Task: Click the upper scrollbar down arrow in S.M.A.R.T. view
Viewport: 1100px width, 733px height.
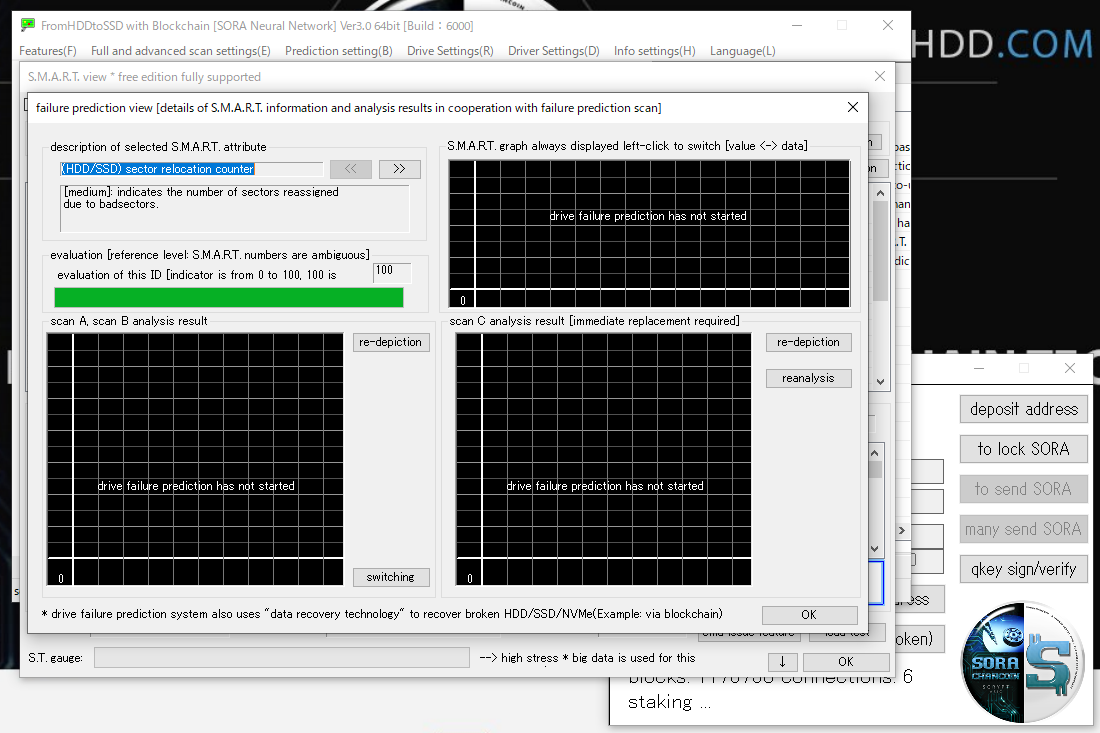Action: (x=880, y=382)
